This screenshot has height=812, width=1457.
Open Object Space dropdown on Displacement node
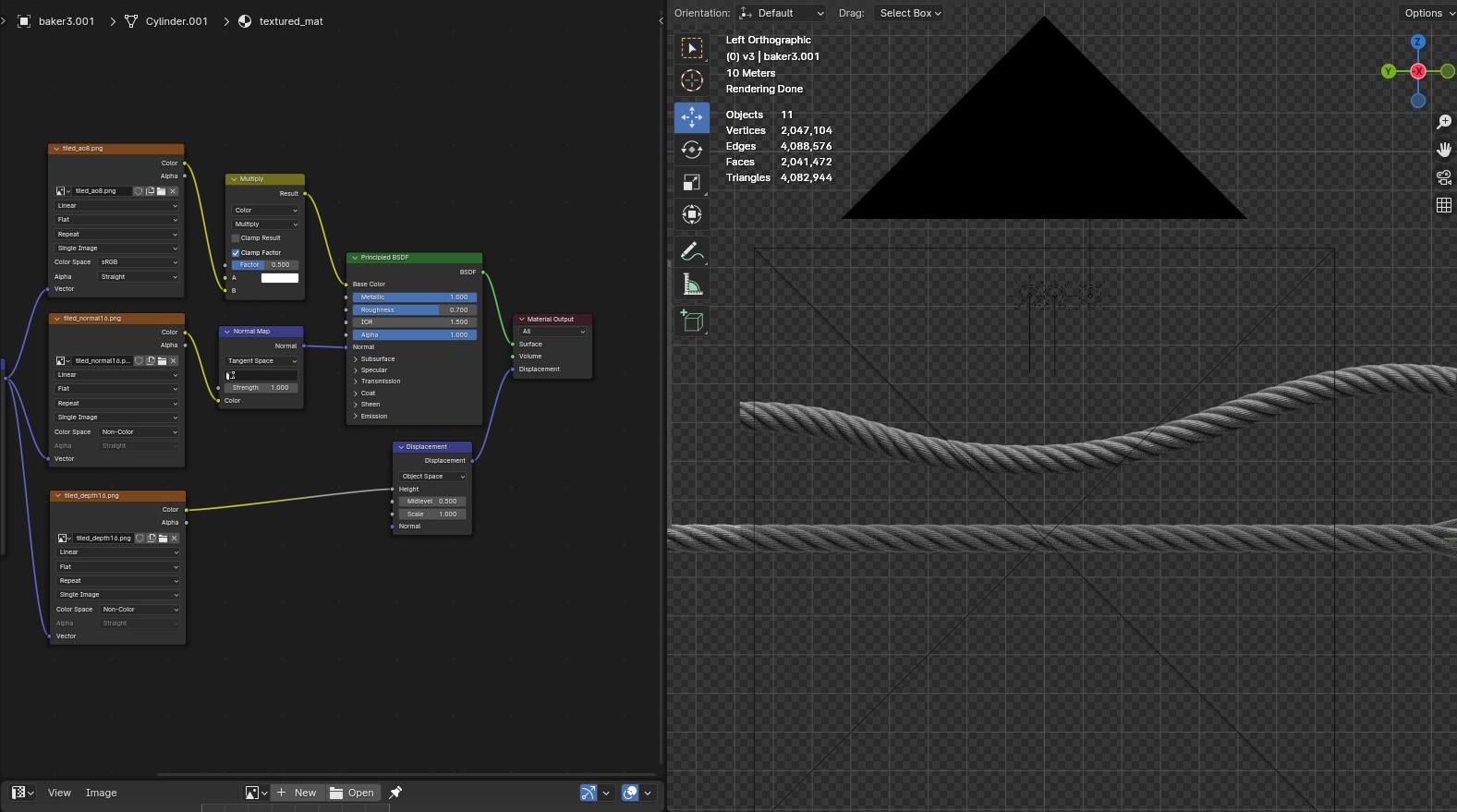[x=432, y=477]
